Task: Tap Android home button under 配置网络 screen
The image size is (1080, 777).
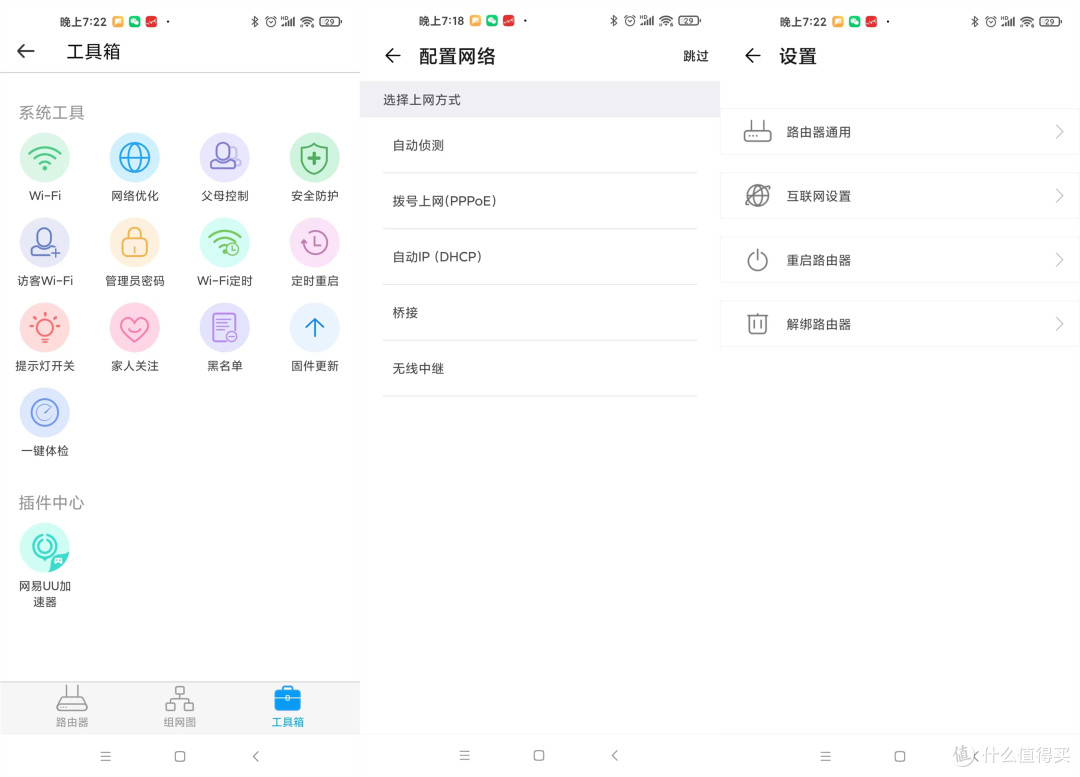Action: coord(539,756)
